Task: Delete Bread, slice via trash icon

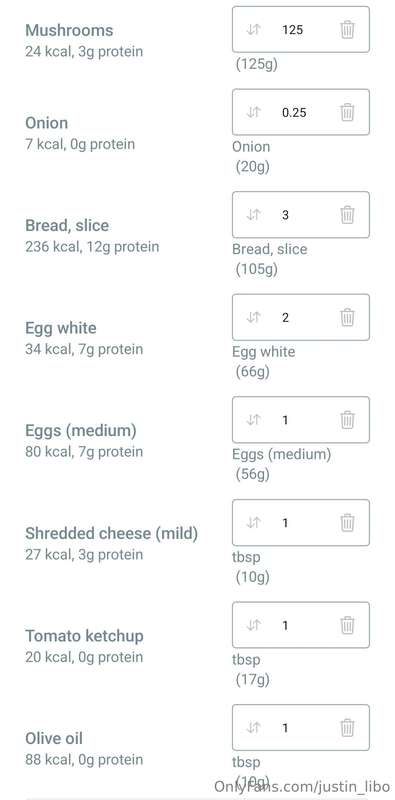Action: click(347, 214)
